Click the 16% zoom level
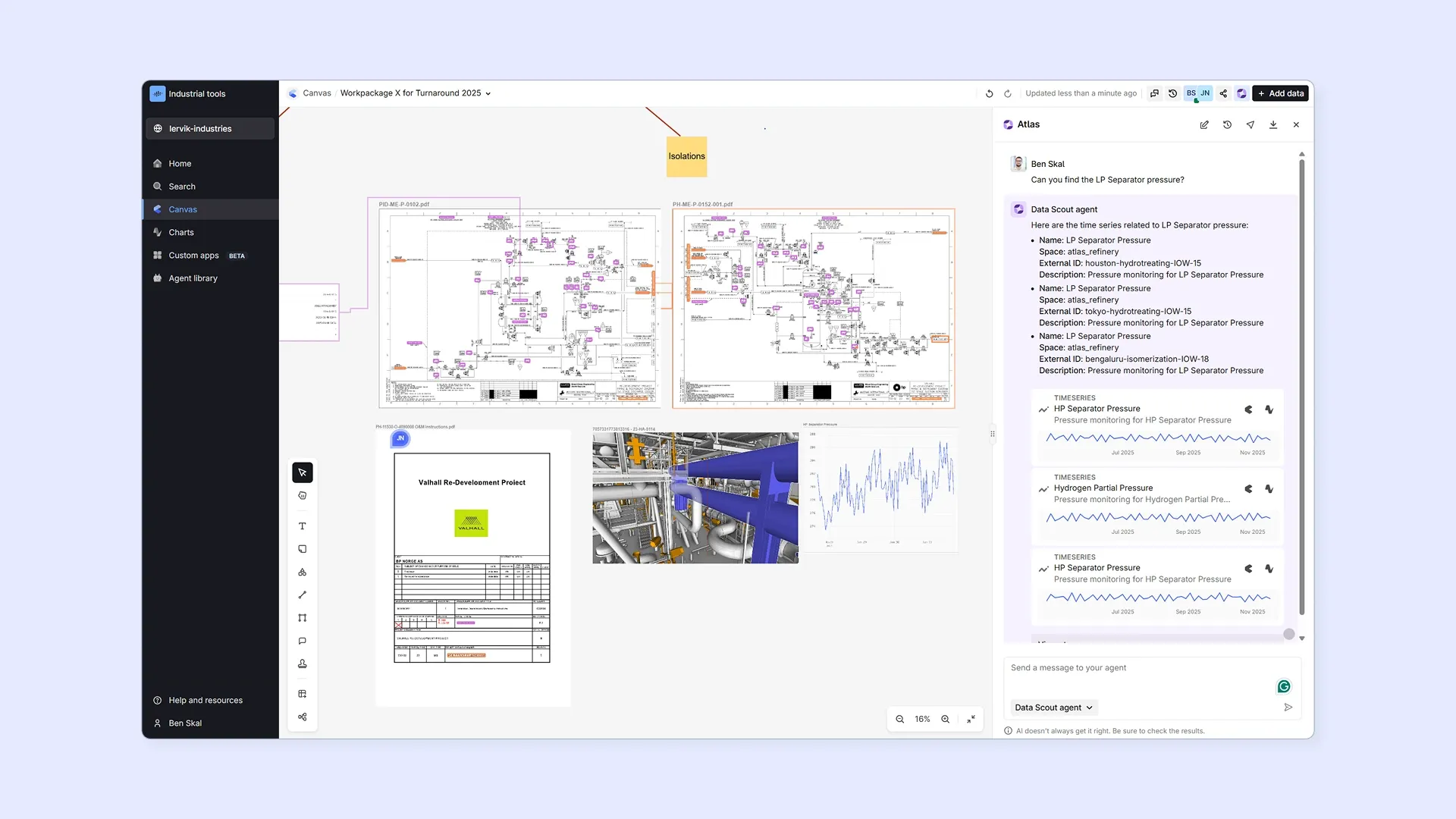Image resolution: width=1456 pixels, height=819 pixels. point(922,719)
